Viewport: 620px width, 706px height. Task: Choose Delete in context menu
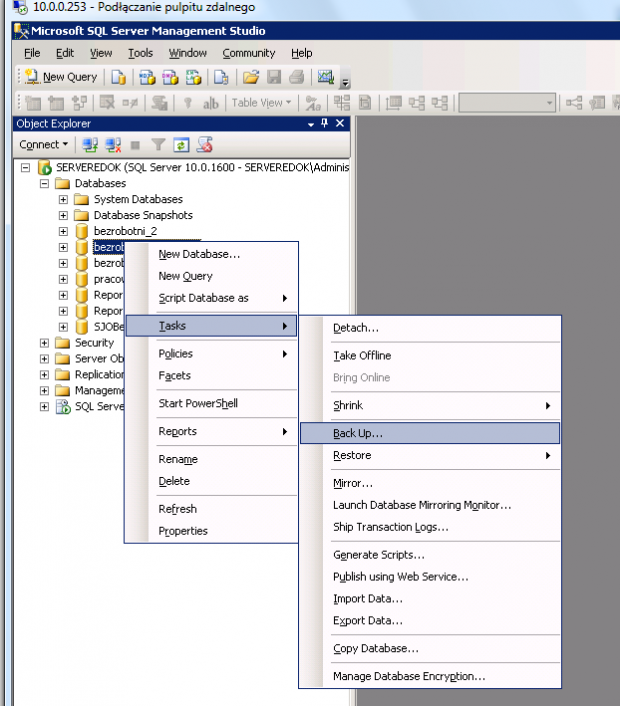pos(212,481)
